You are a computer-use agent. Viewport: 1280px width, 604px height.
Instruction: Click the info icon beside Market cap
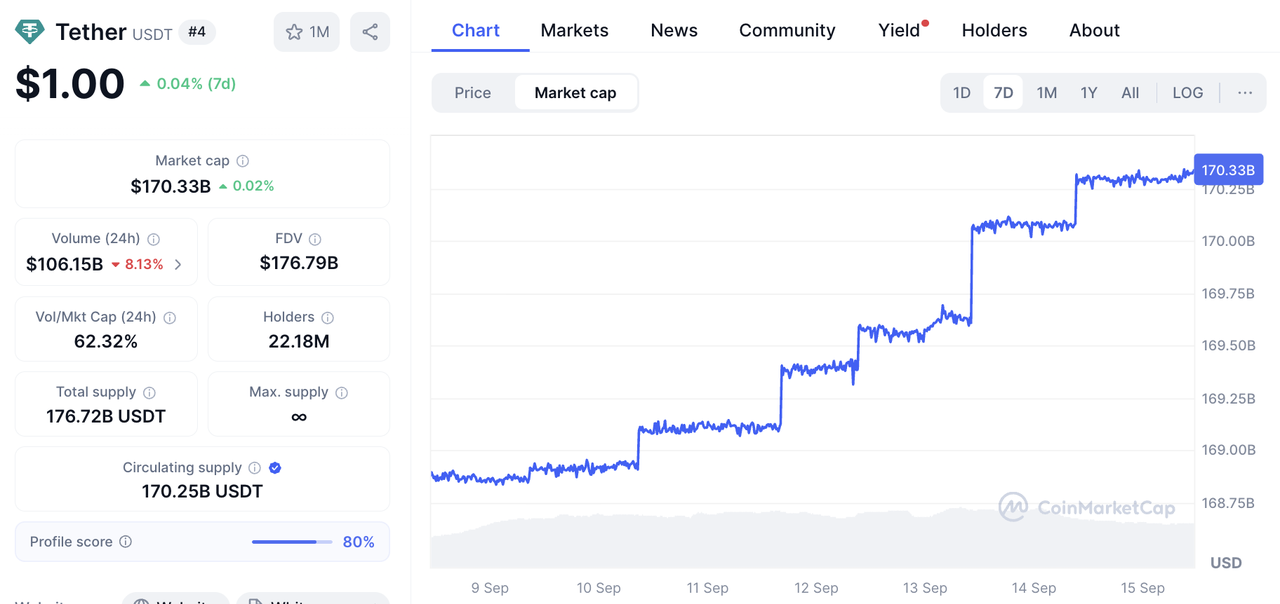[243, 161]
